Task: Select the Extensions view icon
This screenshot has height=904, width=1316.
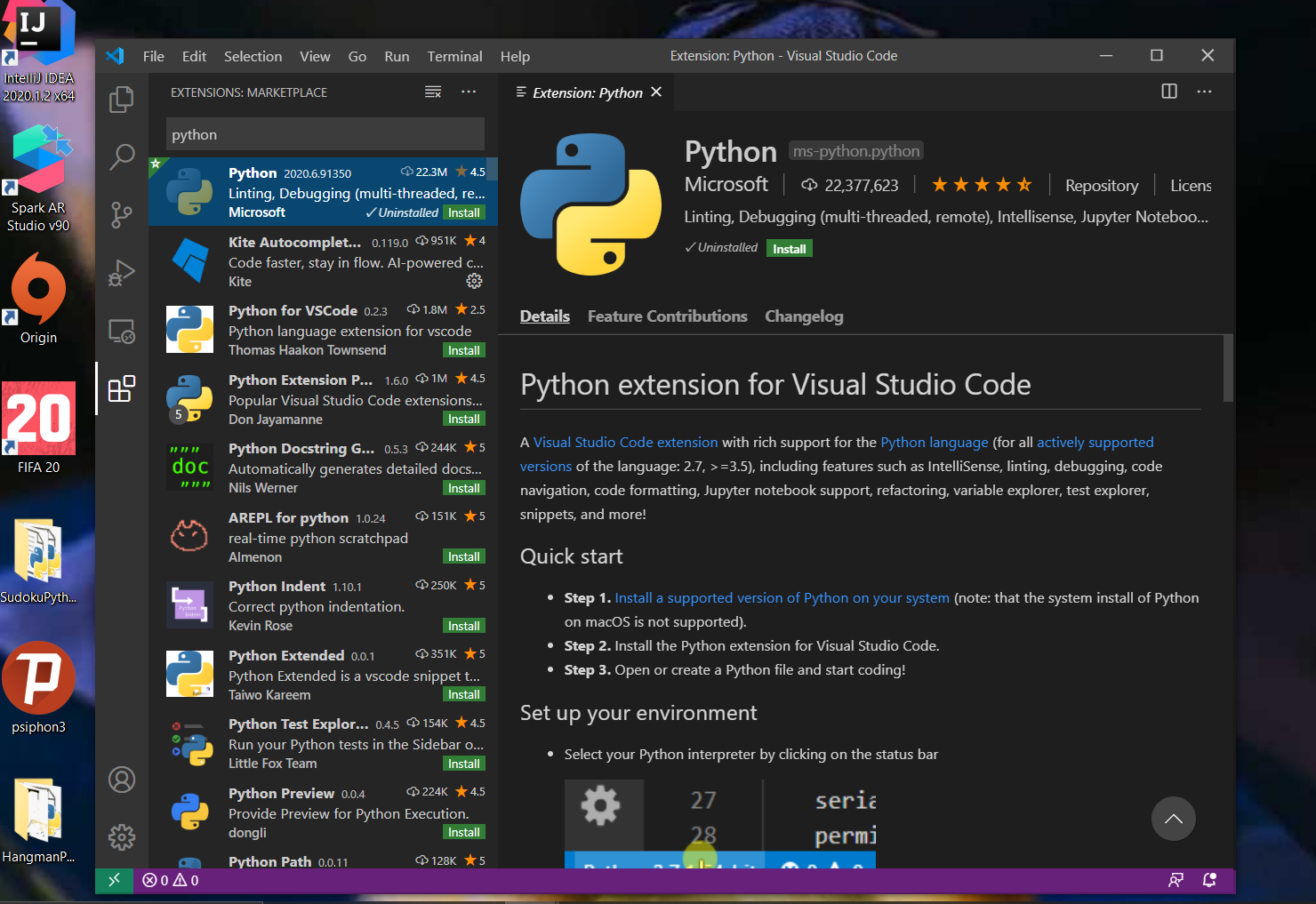Action: 122,388
